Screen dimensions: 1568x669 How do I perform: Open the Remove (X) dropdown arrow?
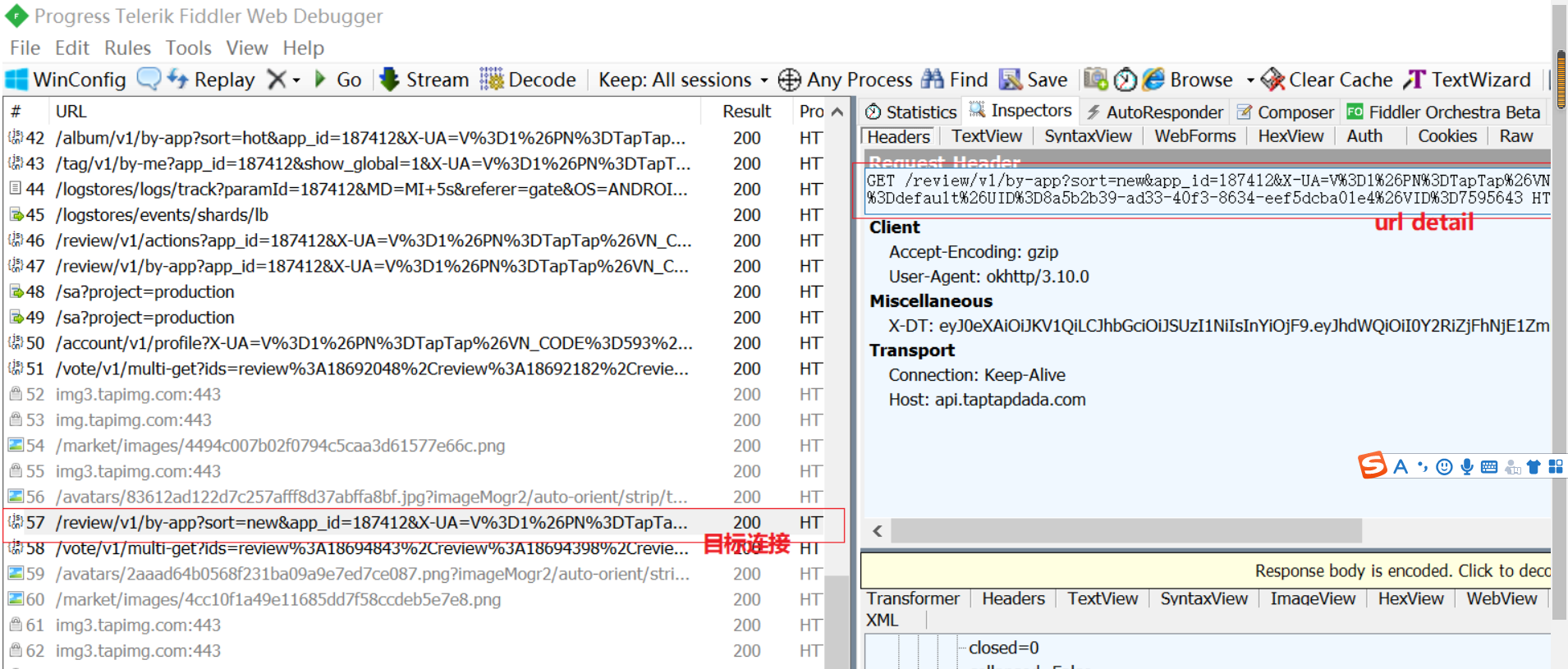point(296,80)
